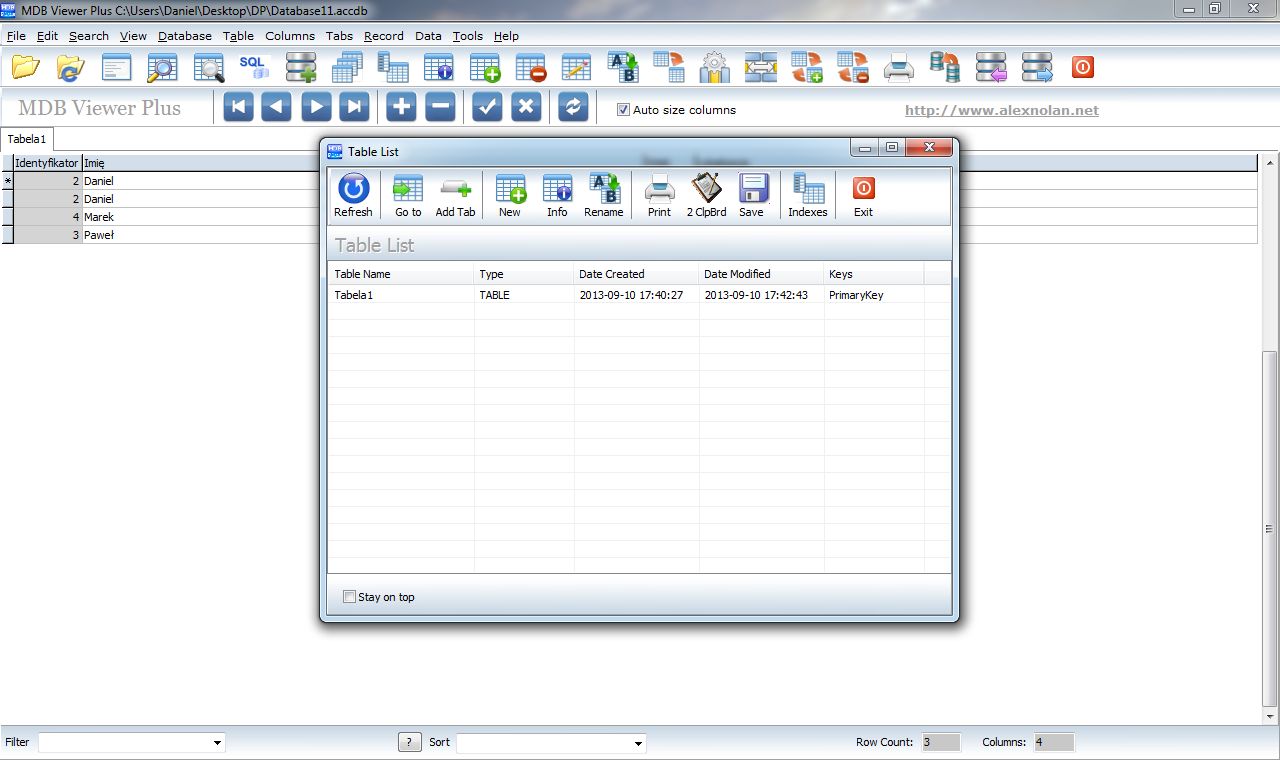Screen dimensions: 1280x760
Task: Click the table with pencil edit icon
Action: [577, 68]
